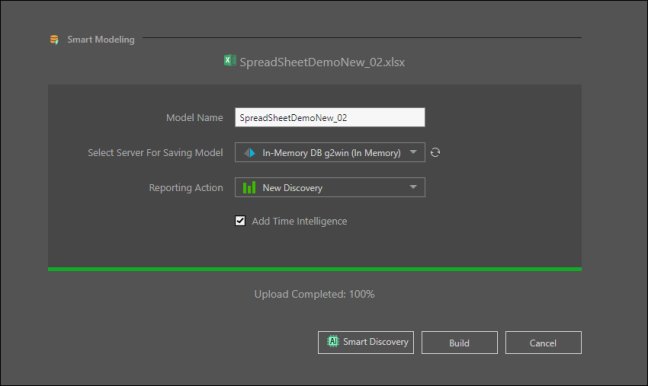Click the Select Server For Saving Model label
Screen dimensions: 648x386
(x=155, y=153)
